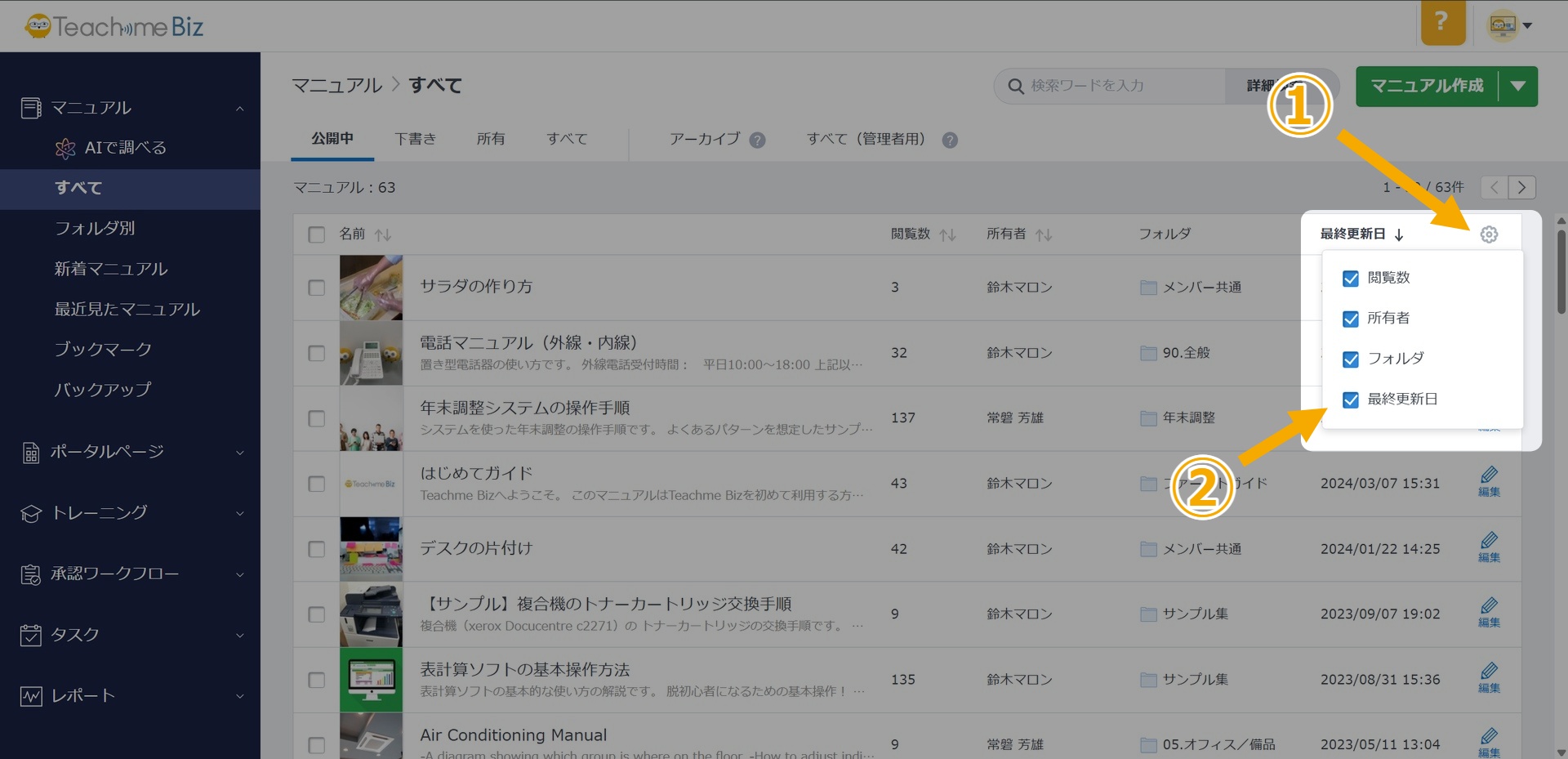Check the select-all checkbox in table header
The height and width of the screenshot is (759, 1568).
coord(316,234)
